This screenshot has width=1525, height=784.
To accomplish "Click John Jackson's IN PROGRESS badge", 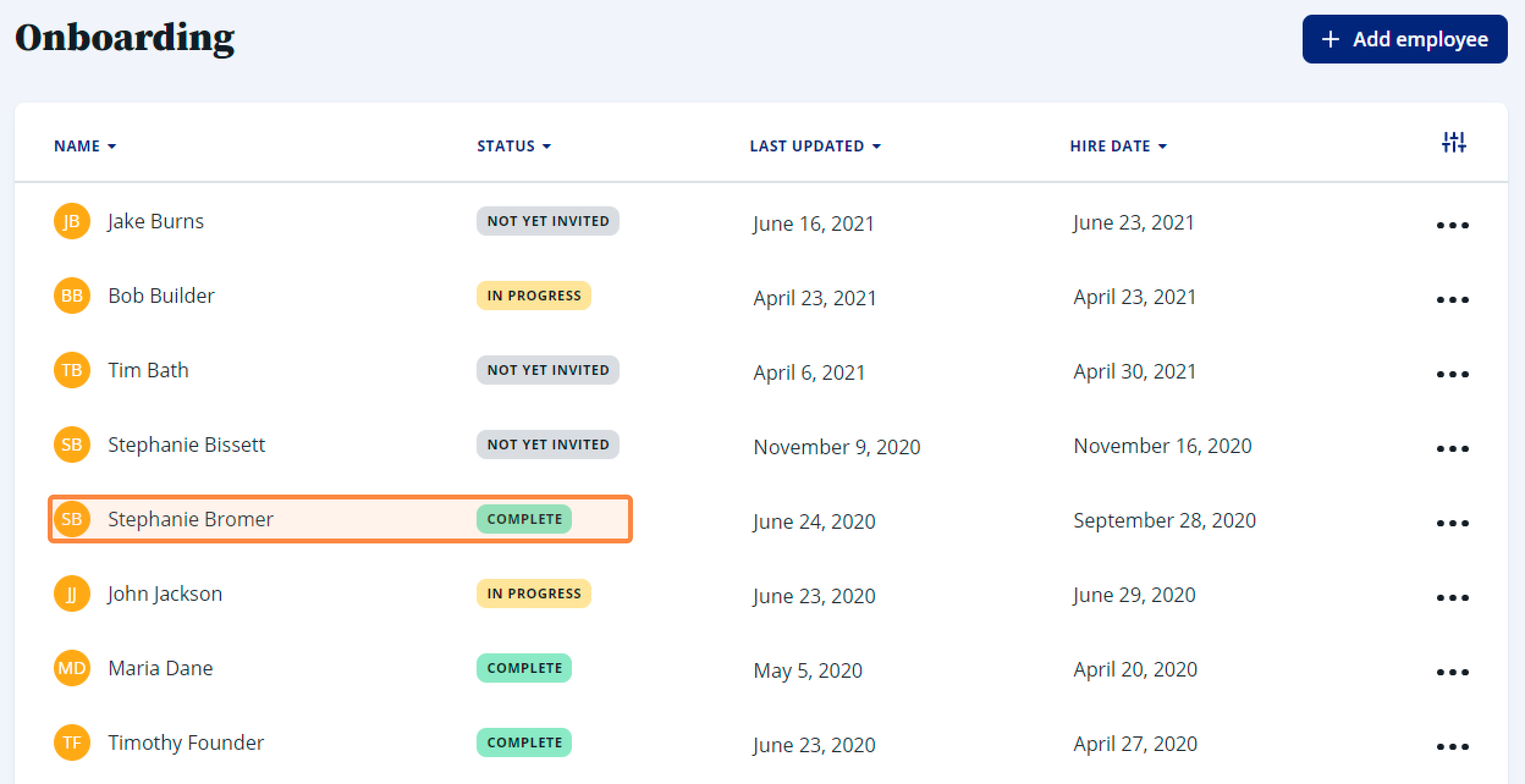I will pos(534,593).
